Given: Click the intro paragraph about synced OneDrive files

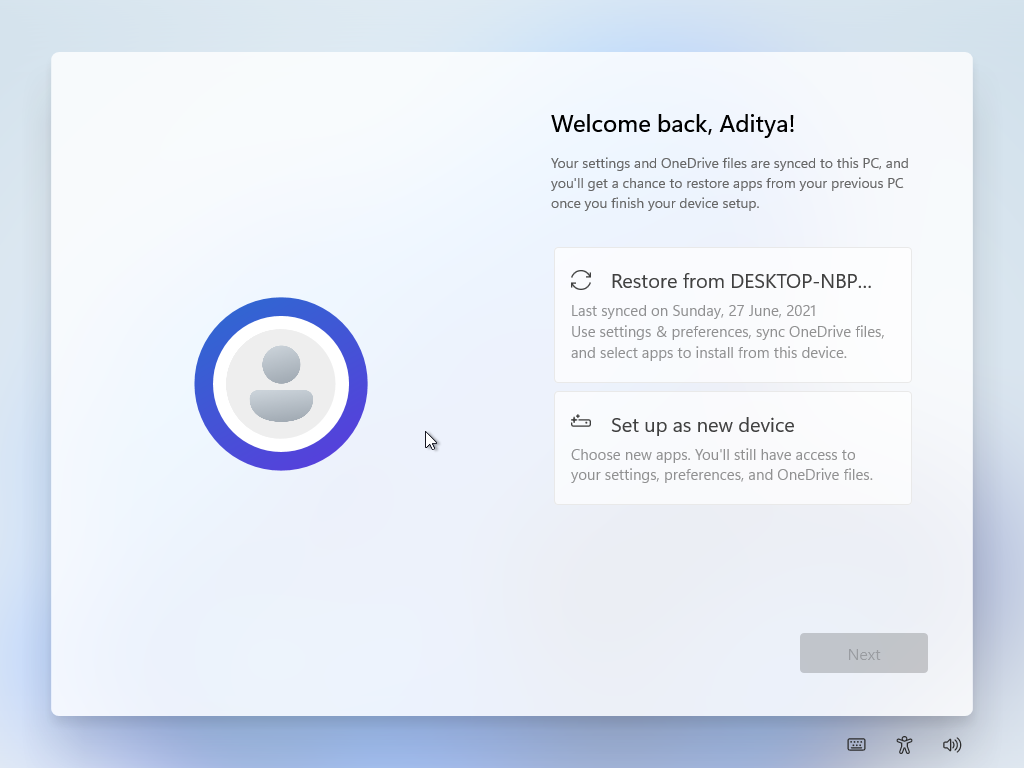Looking at the screenshot, I should tap(729, 164).
